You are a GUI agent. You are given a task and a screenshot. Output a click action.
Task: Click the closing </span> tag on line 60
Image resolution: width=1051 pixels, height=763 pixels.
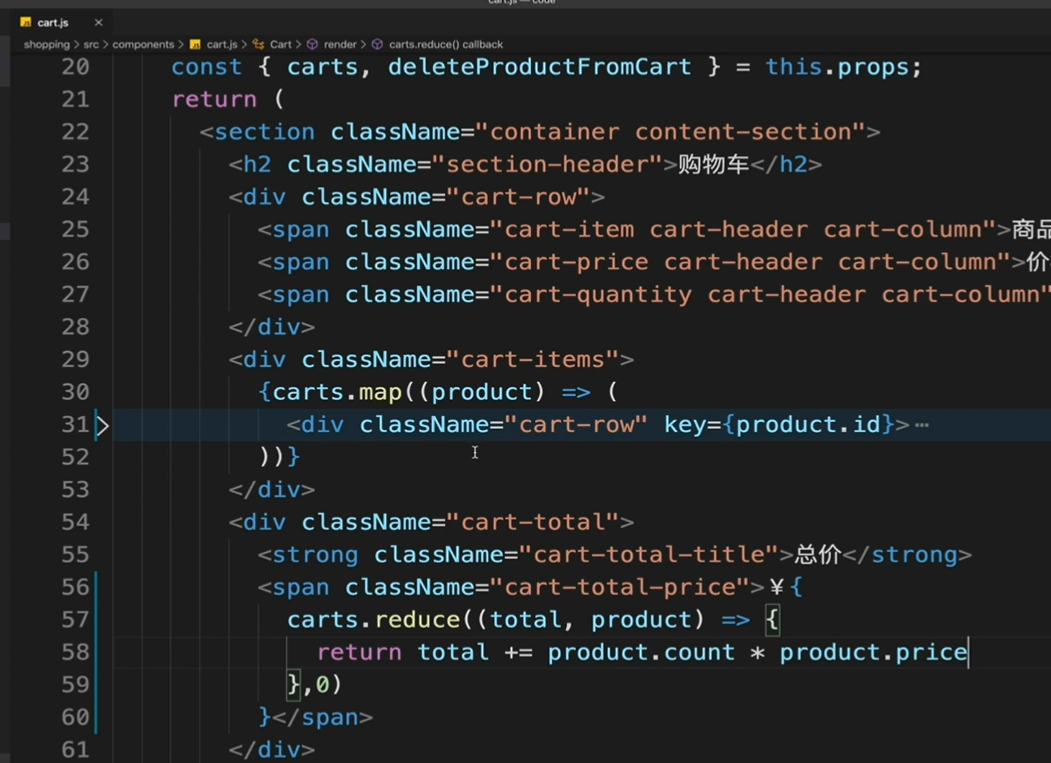tap(323, 717)
